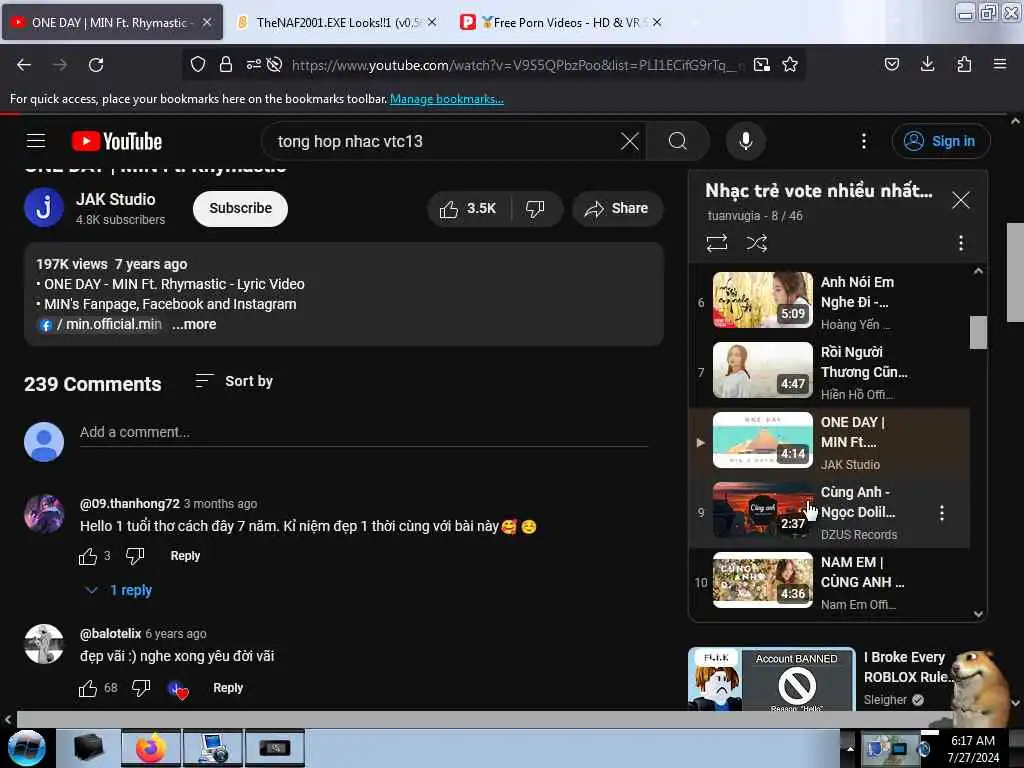The height and width of the screenshot is (768, 1024).
Task: Expand 1 reply under thanhong72 comment
Action: pyautogui.click(x=120, y=590)
